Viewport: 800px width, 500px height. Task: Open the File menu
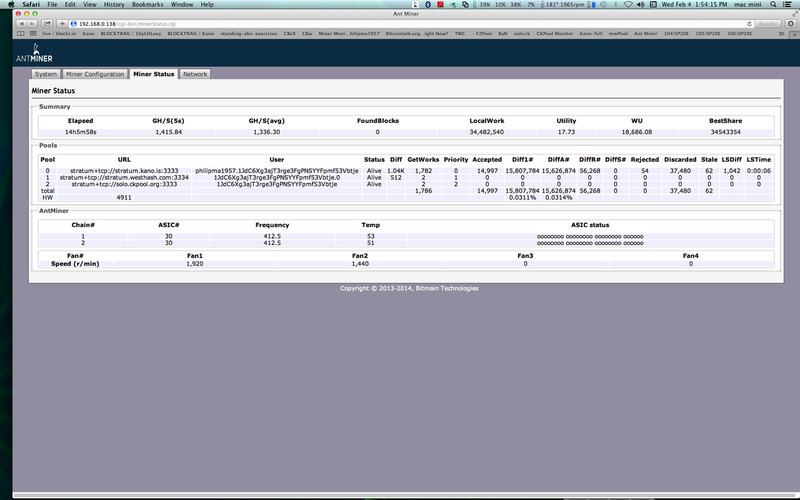pos(52,4)
